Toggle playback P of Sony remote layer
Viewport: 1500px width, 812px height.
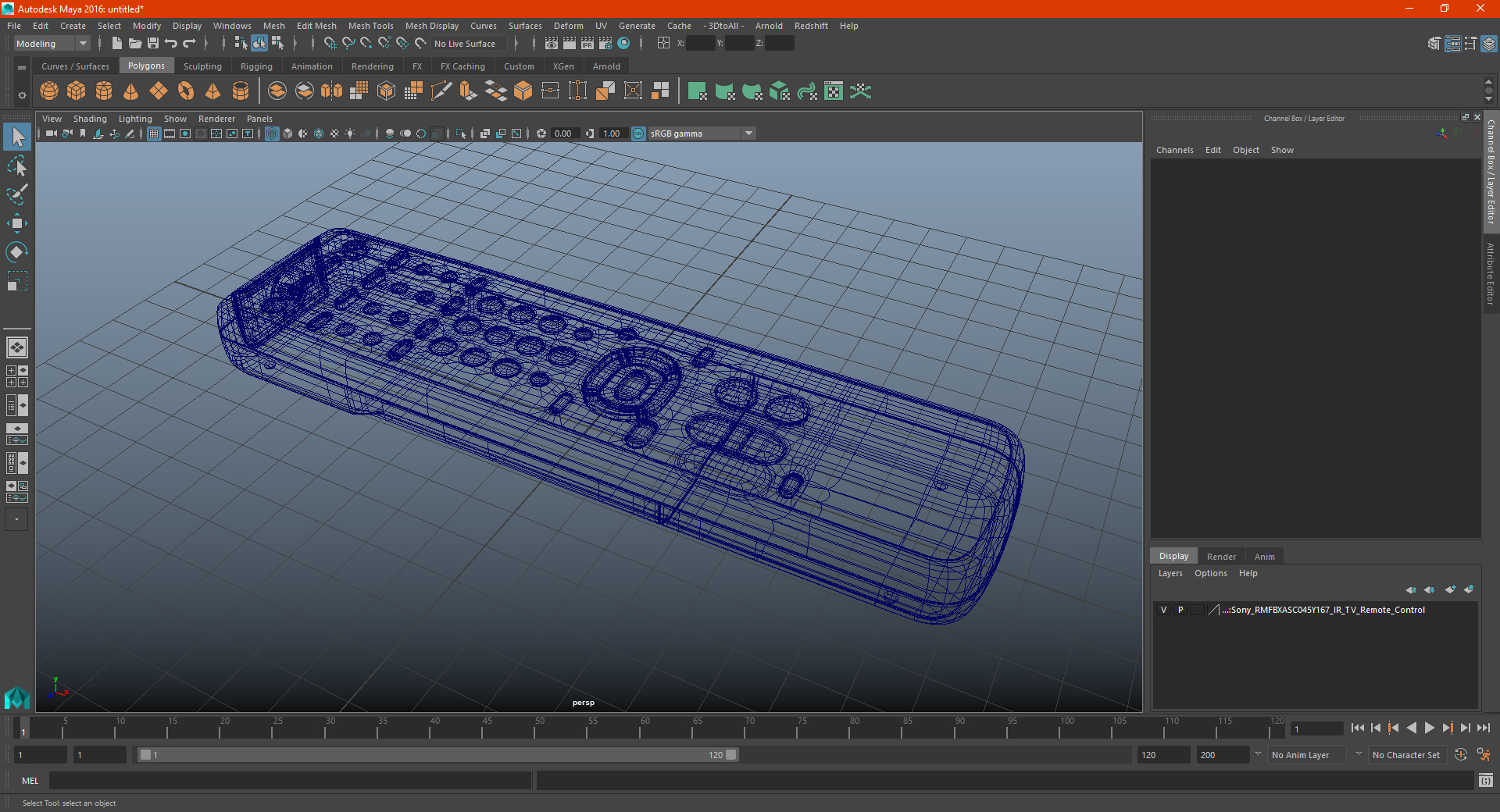(1180, 610)
